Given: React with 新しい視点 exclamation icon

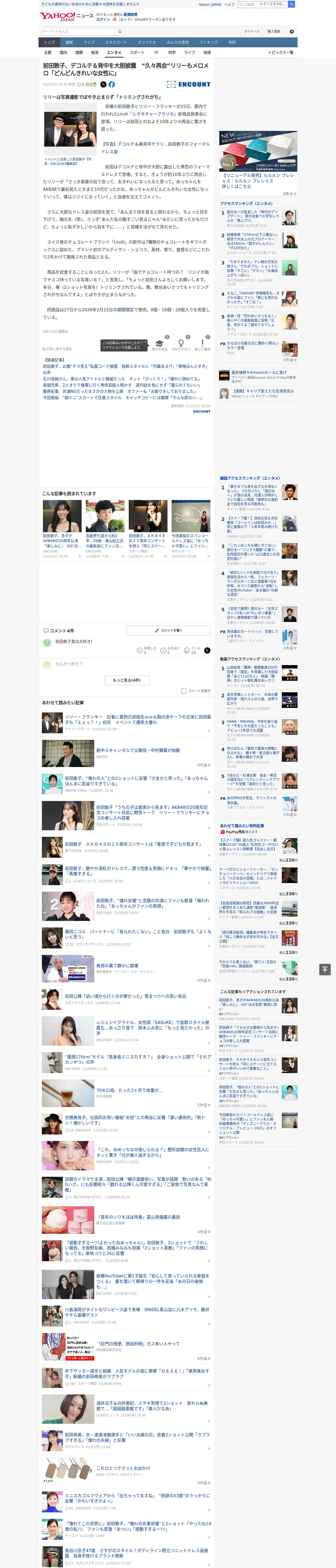Looking at the screenshot, I should [x=203, y=343].
